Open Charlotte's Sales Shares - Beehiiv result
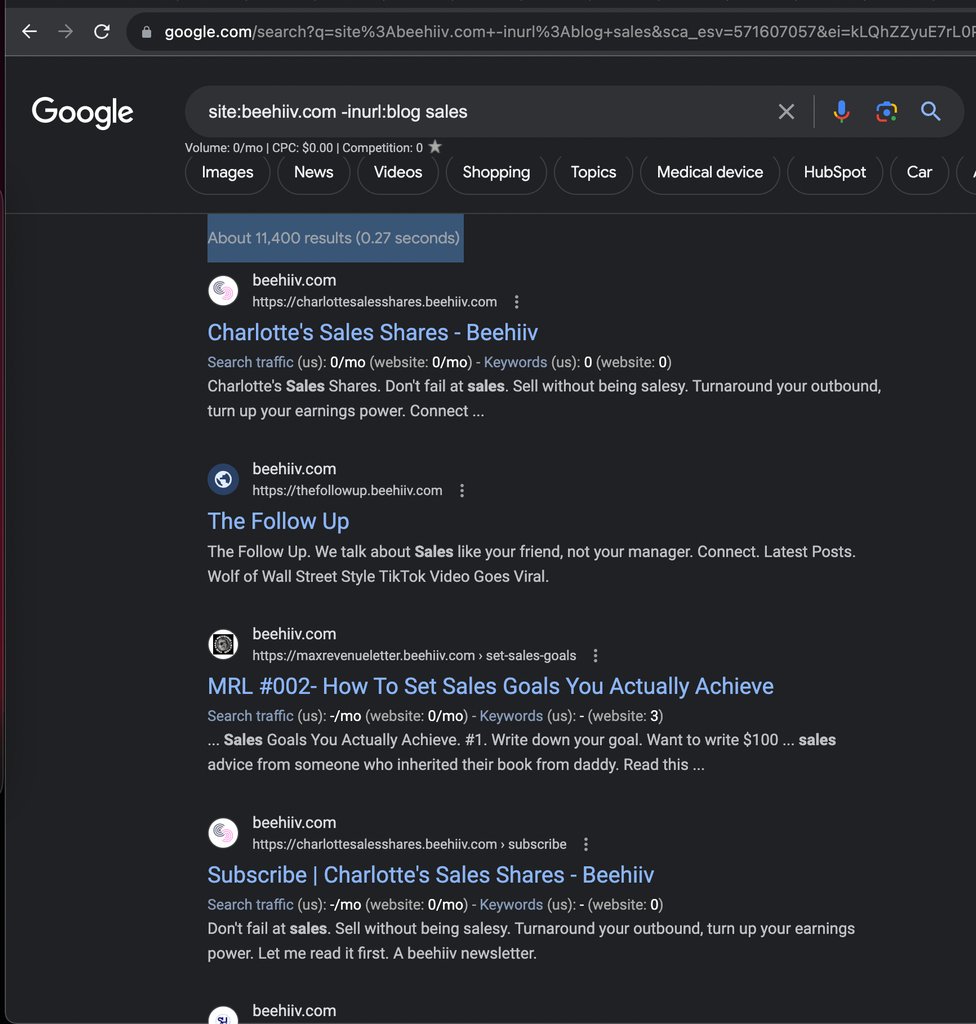The width and height of the screenshot is (976, 1024). [x=372, y=332]
